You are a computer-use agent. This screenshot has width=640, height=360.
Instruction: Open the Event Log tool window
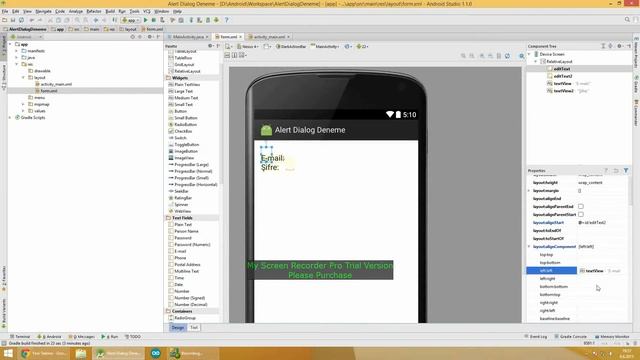click(x=536, y=337)
